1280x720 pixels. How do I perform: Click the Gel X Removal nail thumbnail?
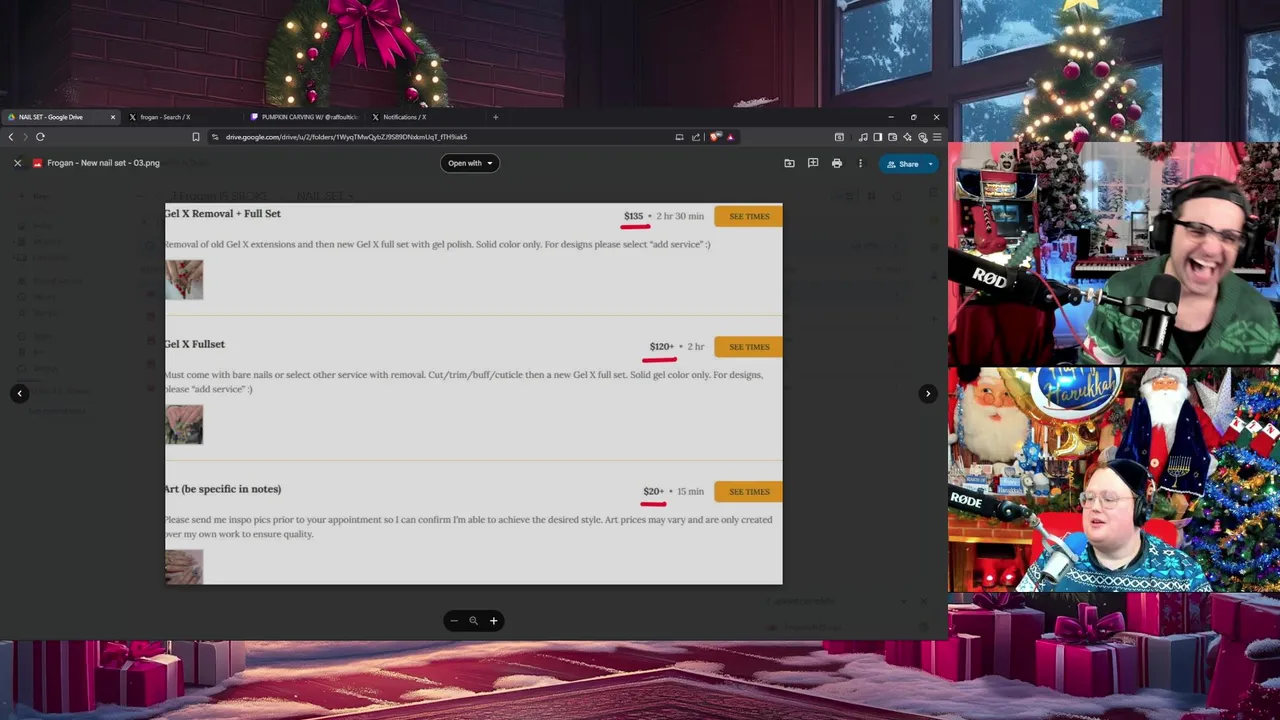click(184, 280)
